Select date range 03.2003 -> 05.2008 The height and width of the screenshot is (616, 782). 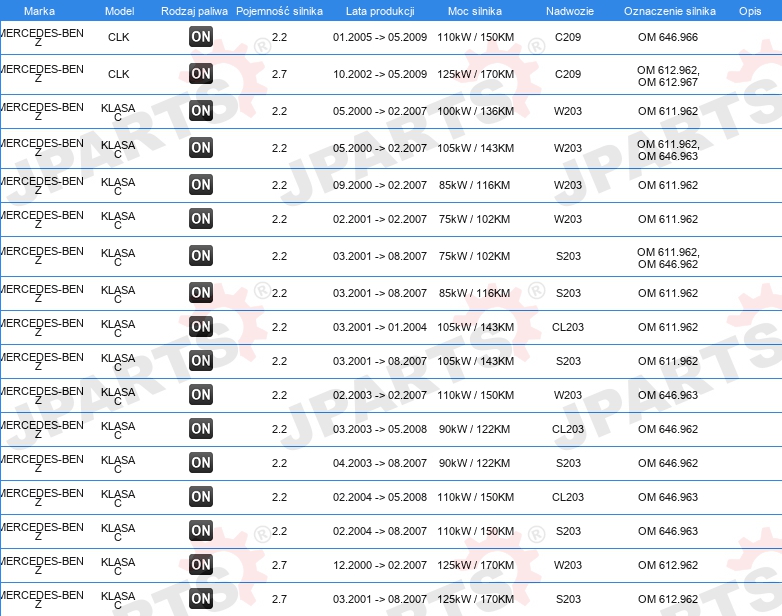(x=380, y=429)
